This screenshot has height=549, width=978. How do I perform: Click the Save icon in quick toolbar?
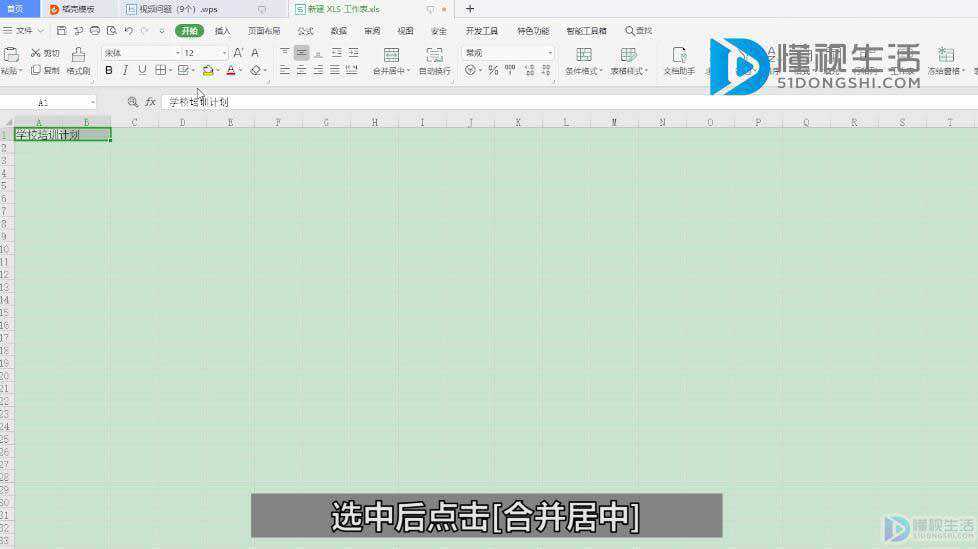(x=61, y=31)
